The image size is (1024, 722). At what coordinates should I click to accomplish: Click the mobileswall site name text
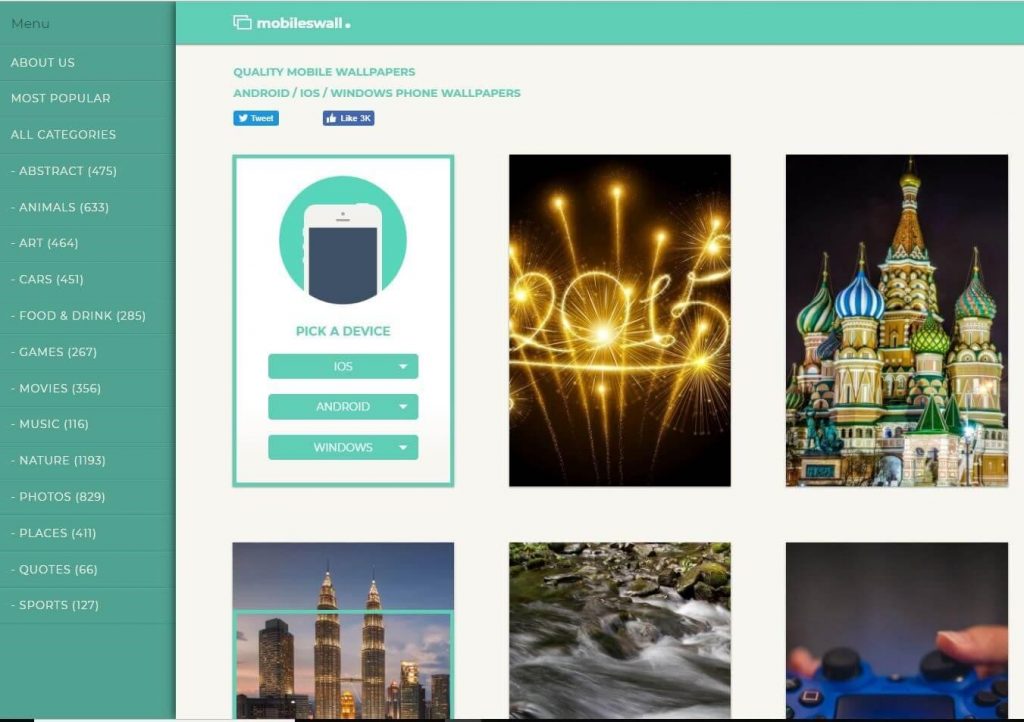303,24
